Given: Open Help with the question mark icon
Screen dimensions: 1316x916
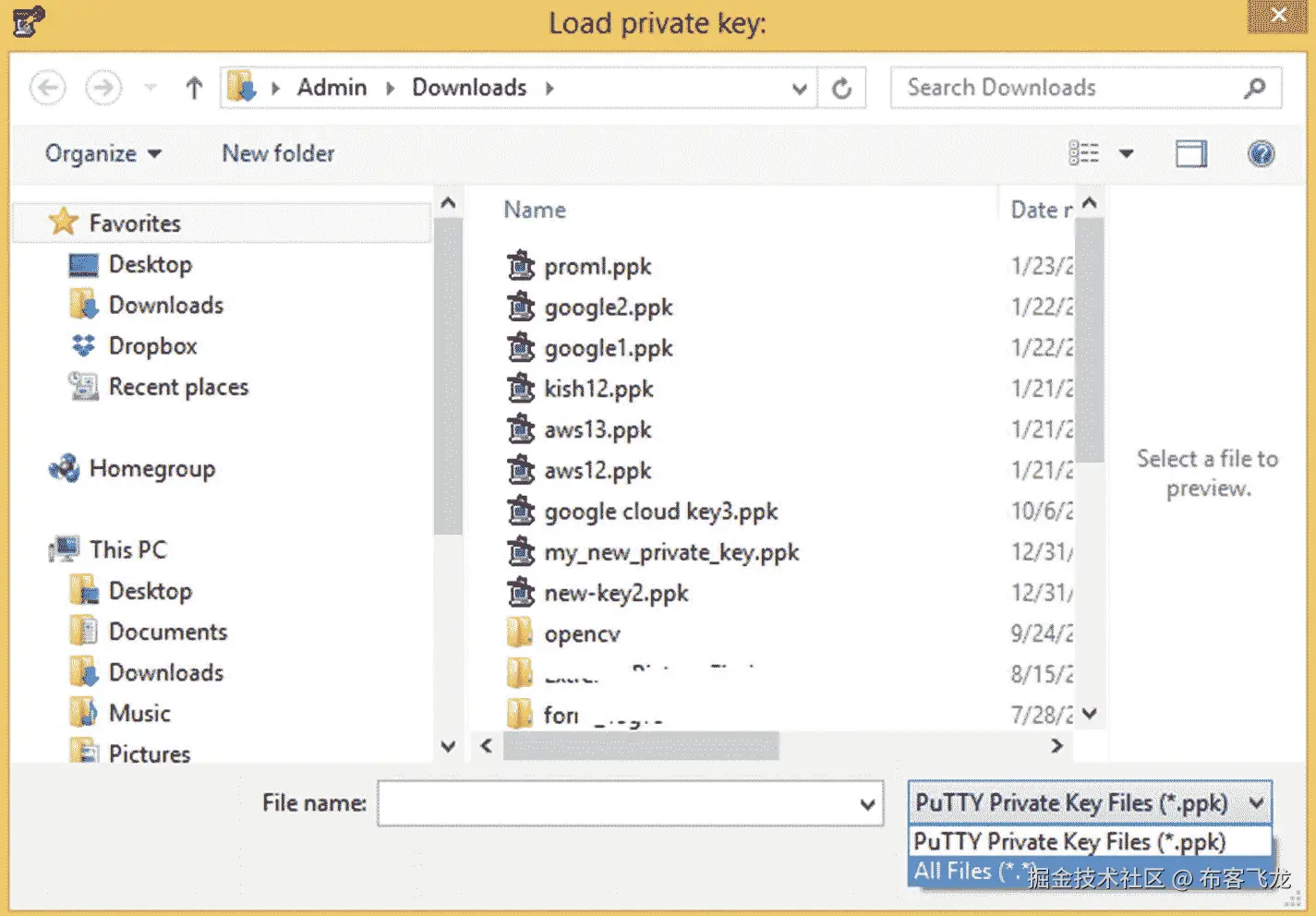Looking at the screenshot, I should [x=1261, y=153].
